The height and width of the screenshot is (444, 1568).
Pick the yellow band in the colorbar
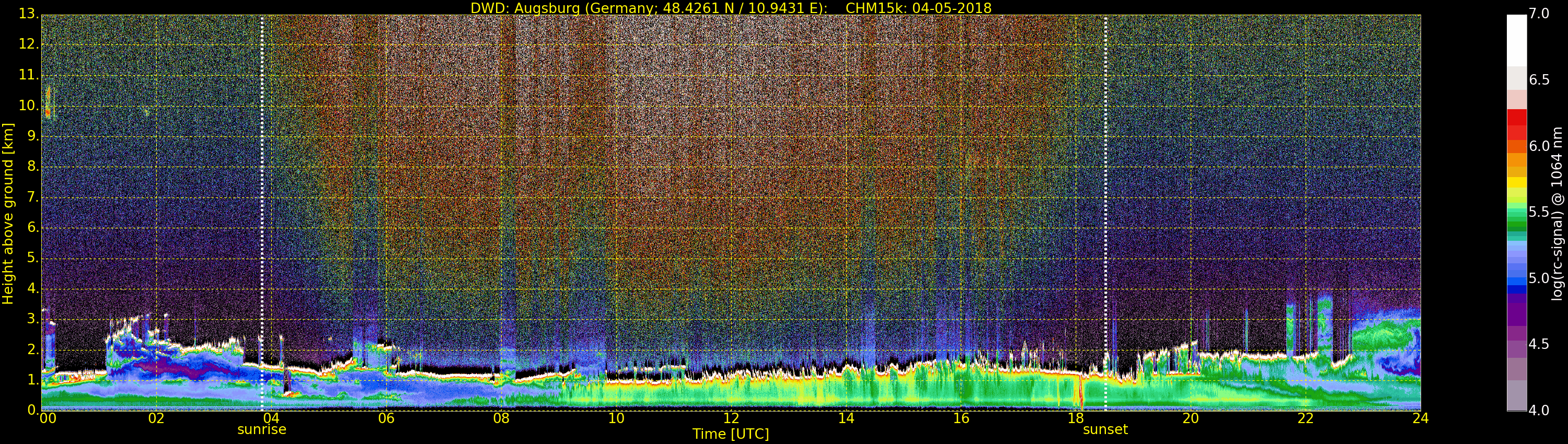pos(1516,182)
